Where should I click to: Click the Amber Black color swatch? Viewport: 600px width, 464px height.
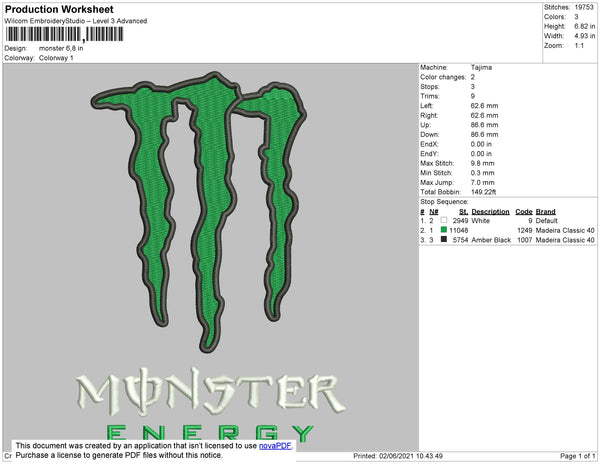tap(444, 239)
